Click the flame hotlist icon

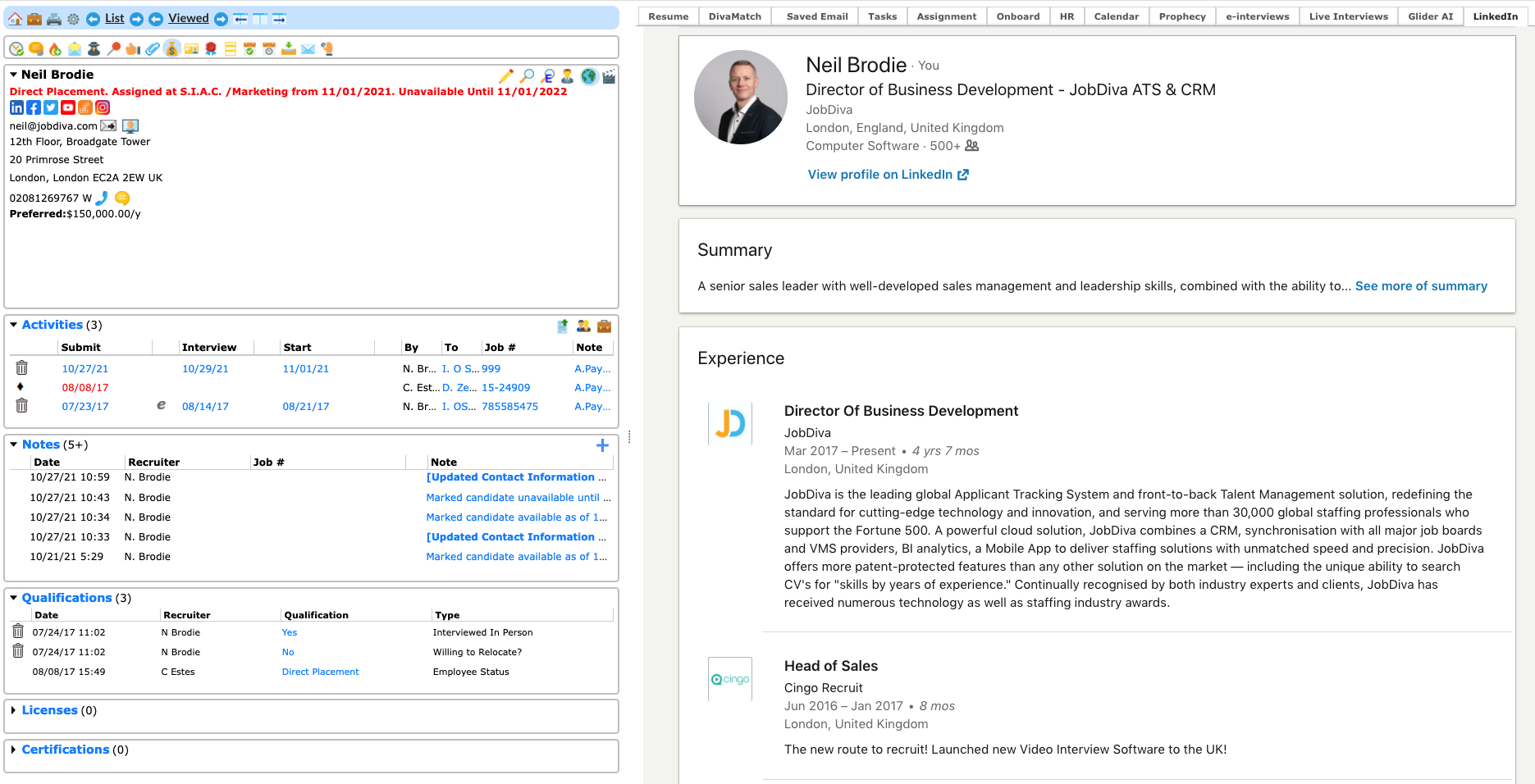55,49
